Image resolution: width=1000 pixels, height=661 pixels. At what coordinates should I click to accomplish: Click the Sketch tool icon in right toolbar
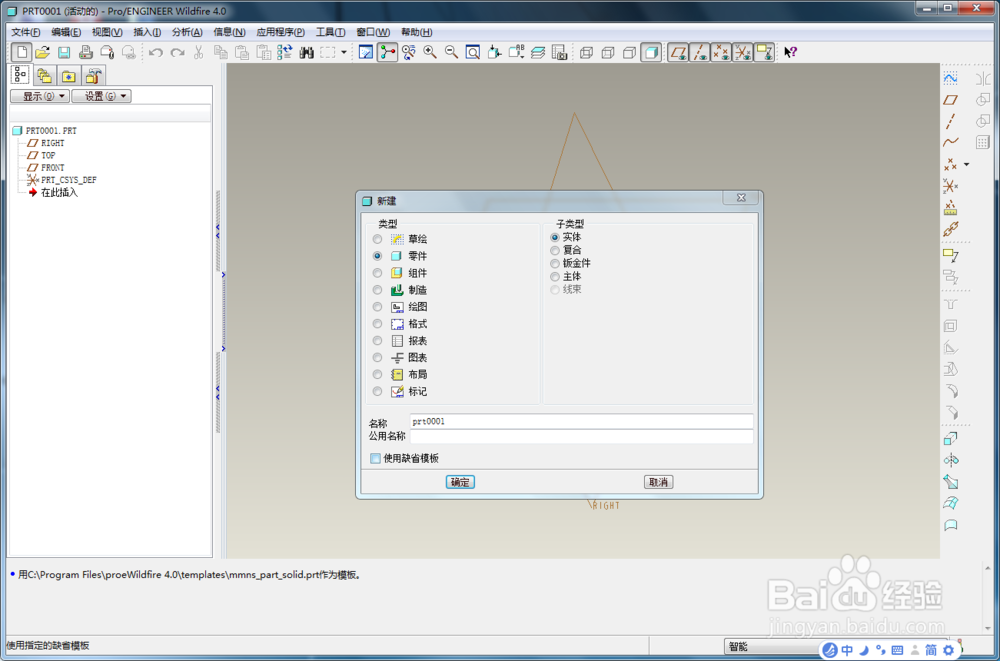950,78
